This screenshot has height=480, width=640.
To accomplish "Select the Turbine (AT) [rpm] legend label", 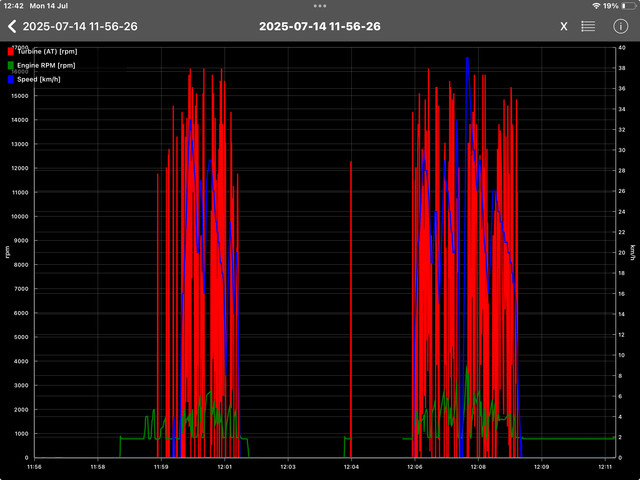I will [47, 51].
